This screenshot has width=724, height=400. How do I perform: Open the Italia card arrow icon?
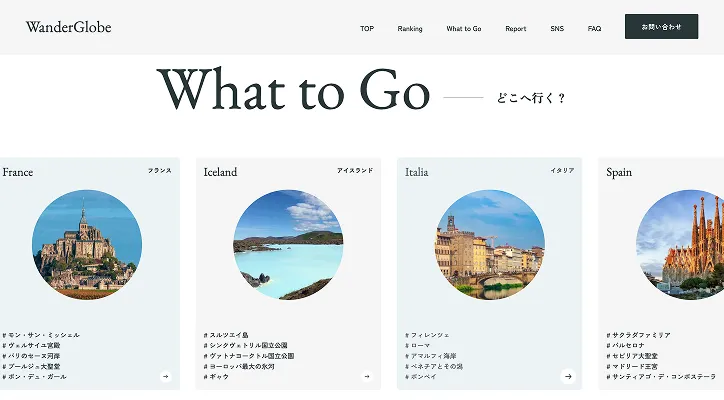coord(568,376)
